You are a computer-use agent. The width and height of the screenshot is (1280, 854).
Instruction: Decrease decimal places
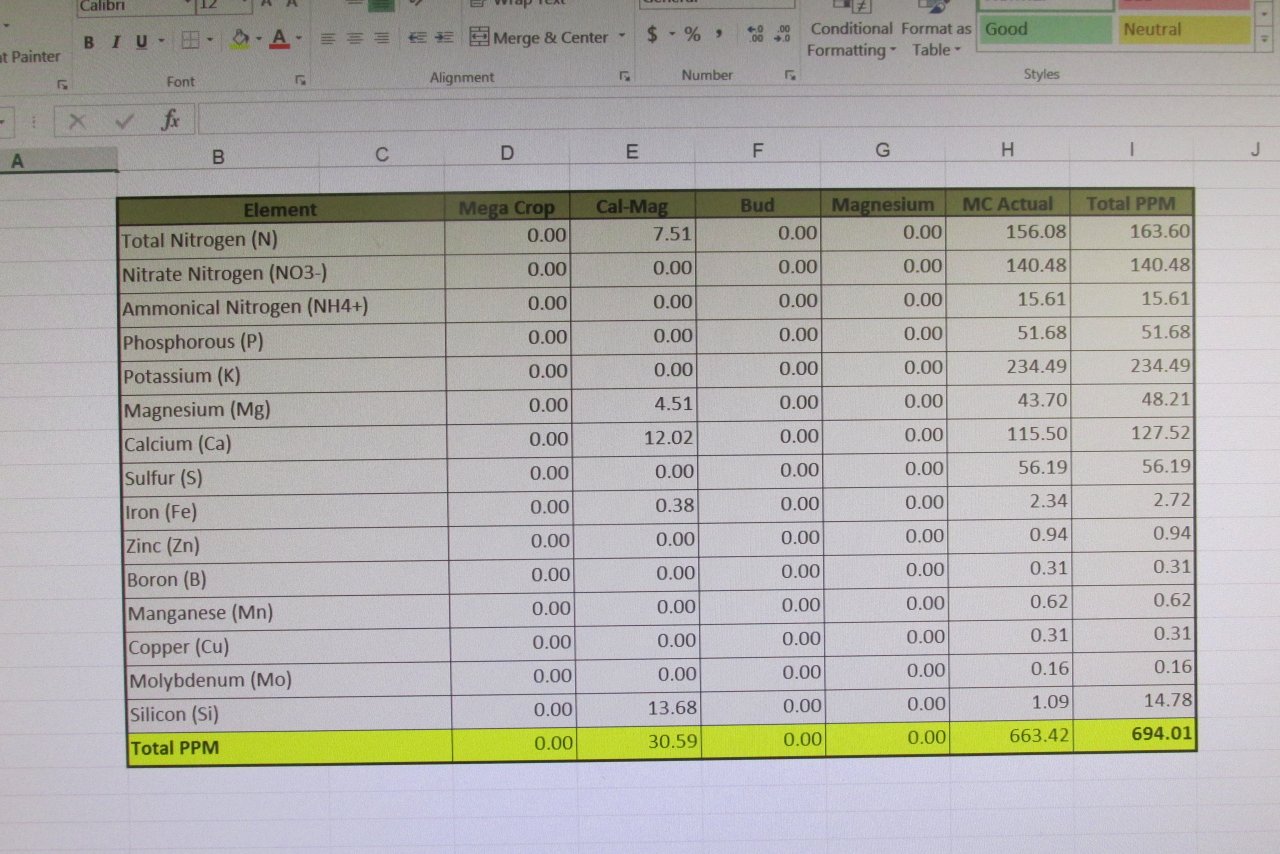(x=783, y=34)
